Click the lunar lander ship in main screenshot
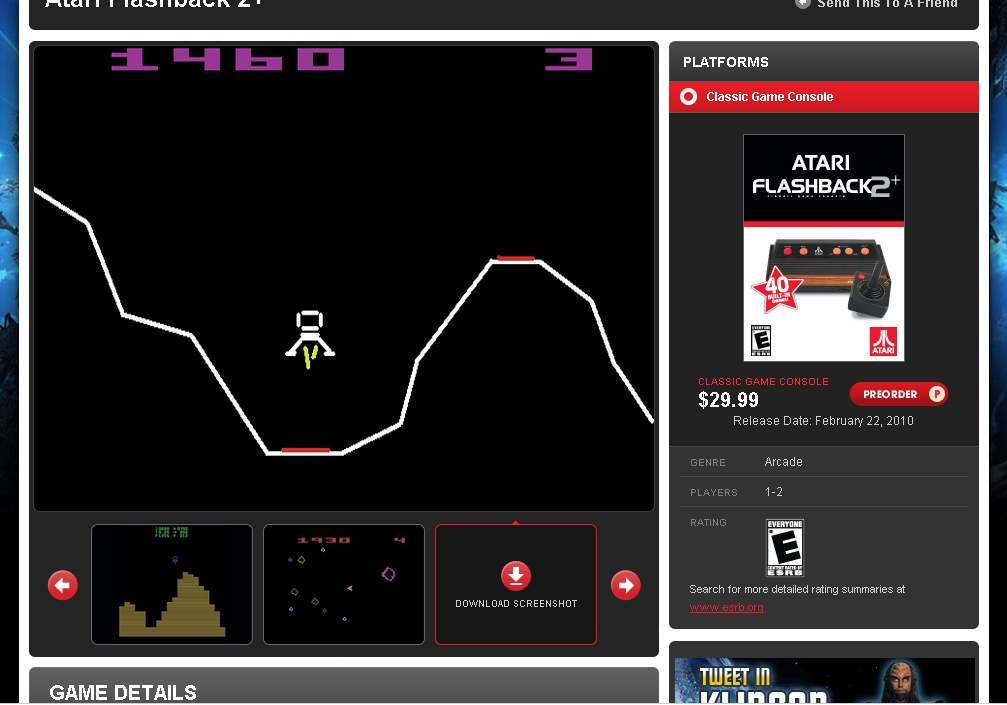This screenshot has width=1007, height=705. point(309,335)
